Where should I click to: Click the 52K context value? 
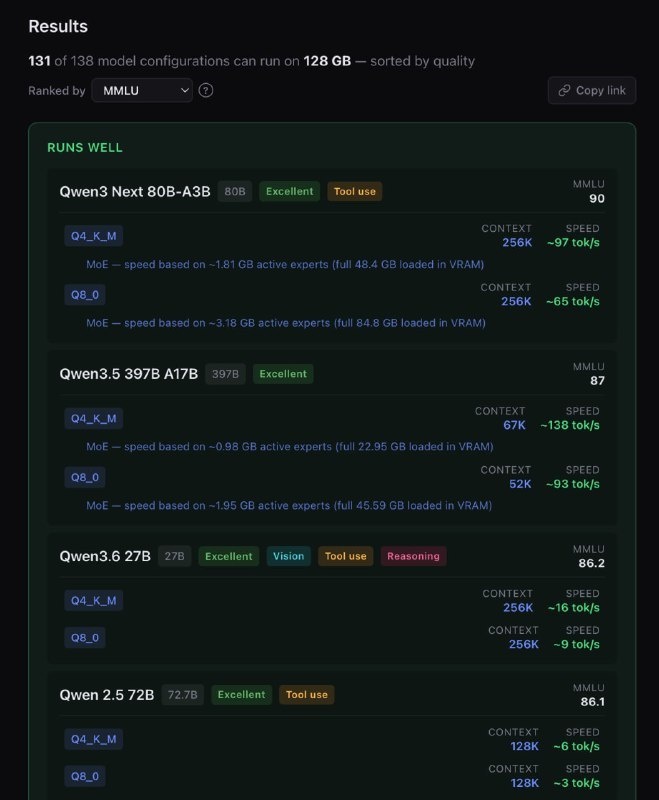coord(520,484)
